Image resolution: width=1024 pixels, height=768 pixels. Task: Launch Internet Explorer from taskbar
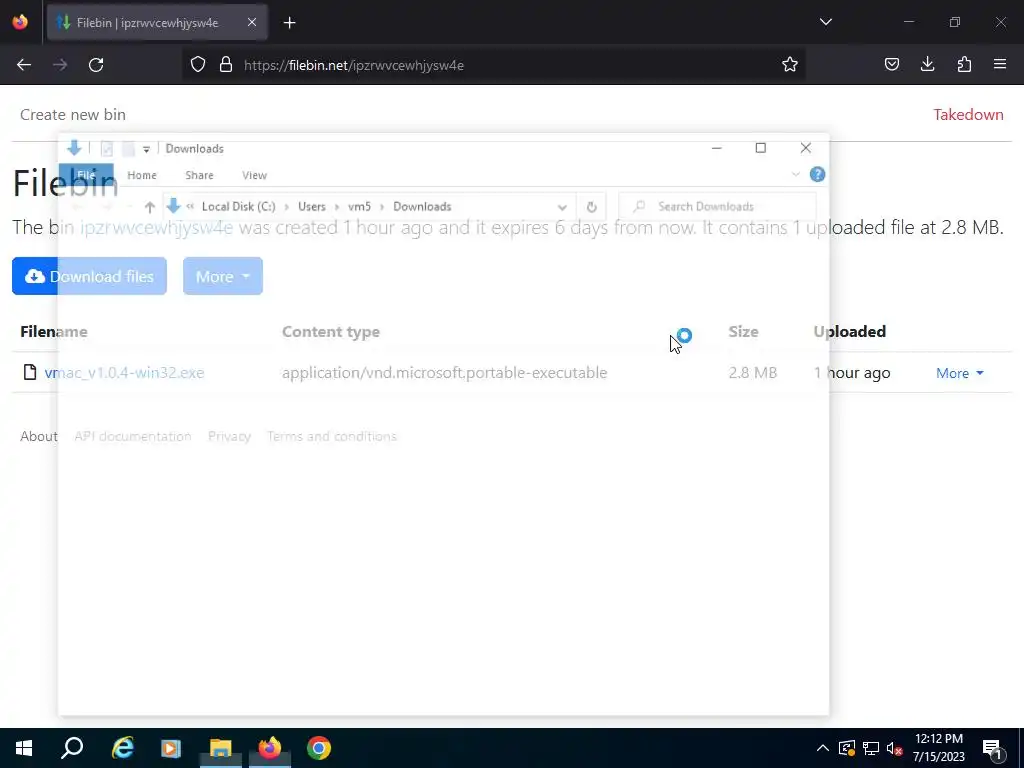click(122, 748)
